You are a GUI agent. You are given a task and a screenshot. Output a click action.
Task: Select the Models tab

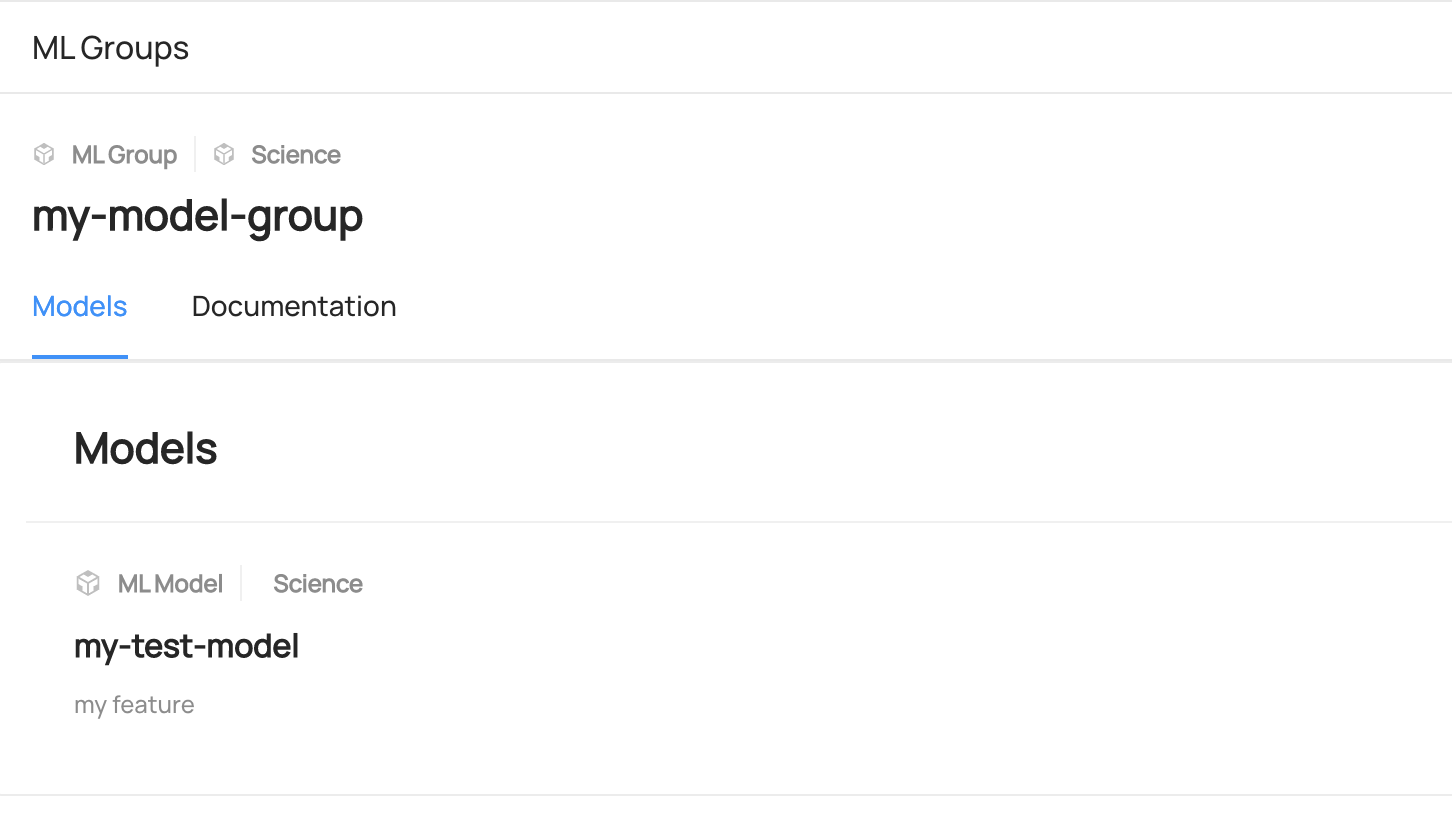80,306
